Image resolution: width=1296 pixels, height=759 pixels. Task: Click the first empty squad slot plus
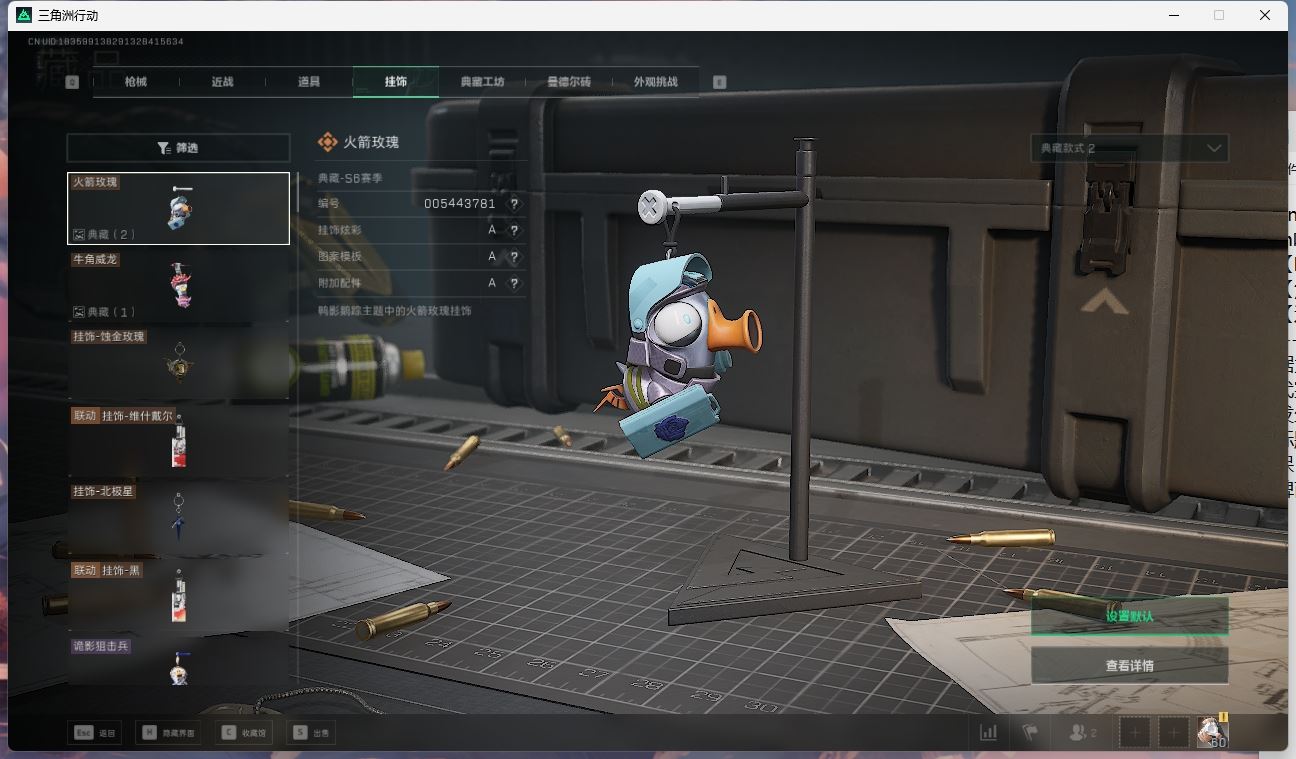(1135, 732)
